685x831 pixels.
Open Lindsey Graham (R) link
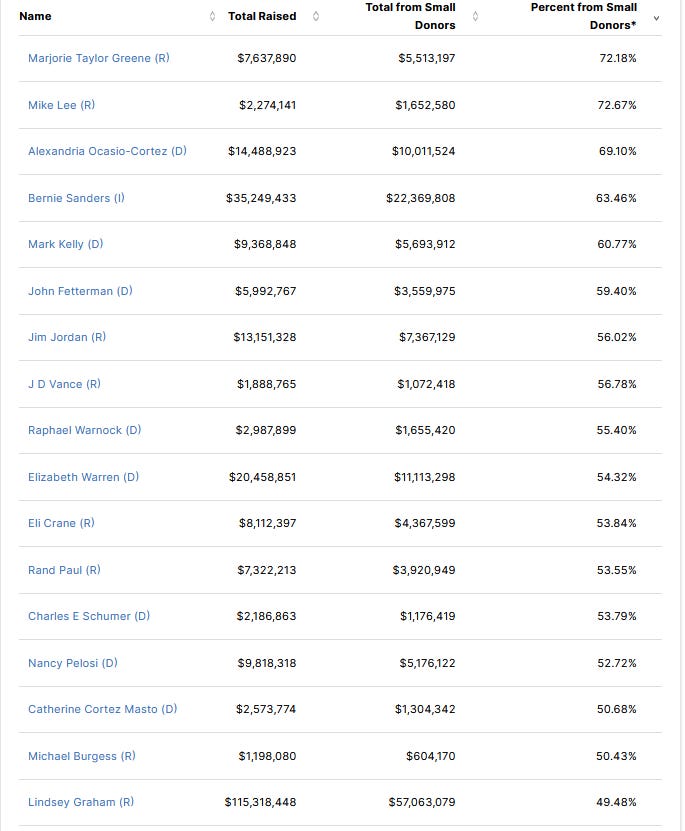[x=81, y=802]
